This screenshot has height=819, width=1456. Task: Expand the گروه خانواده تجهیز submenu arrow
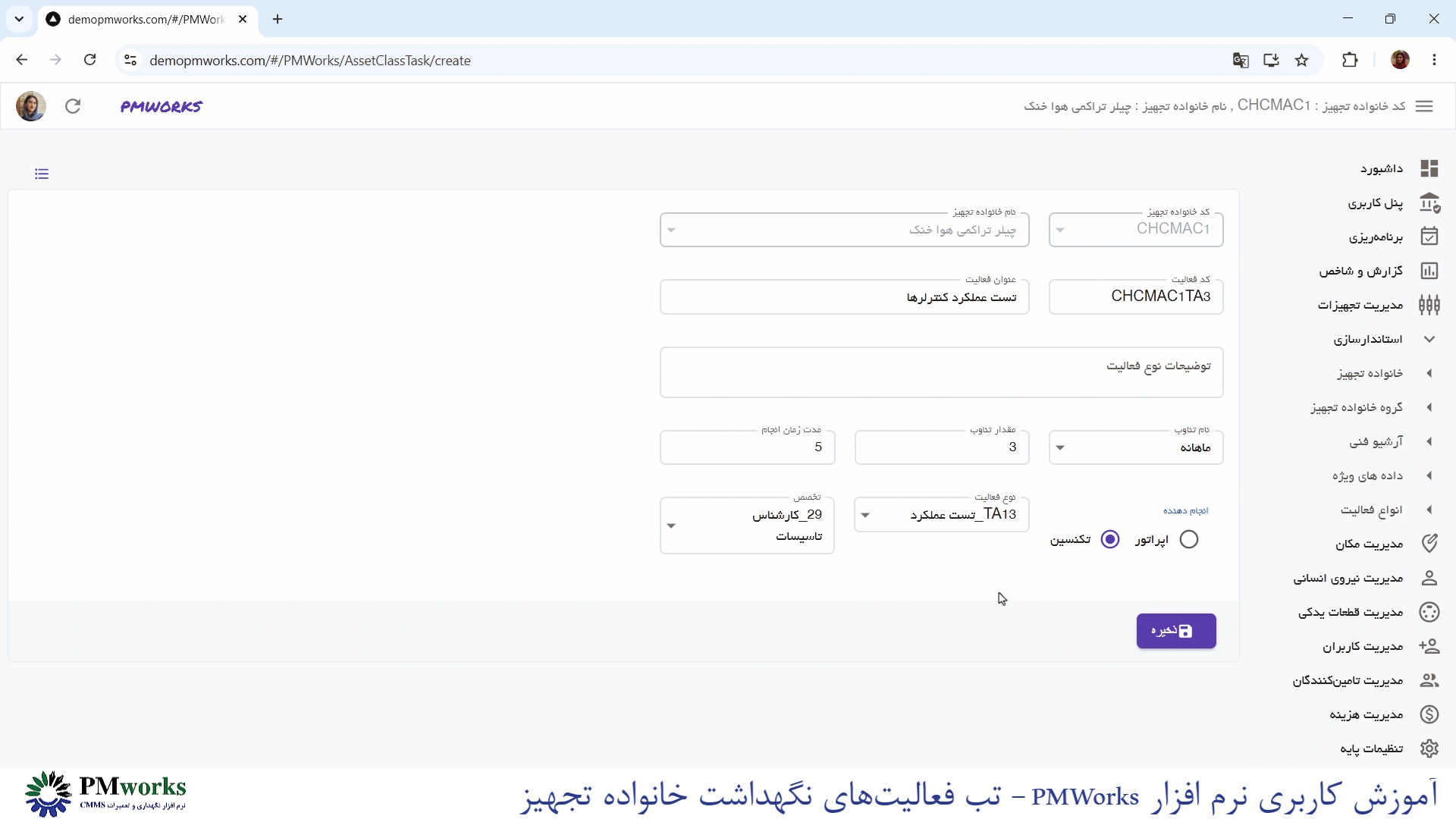click(1429, 407)
